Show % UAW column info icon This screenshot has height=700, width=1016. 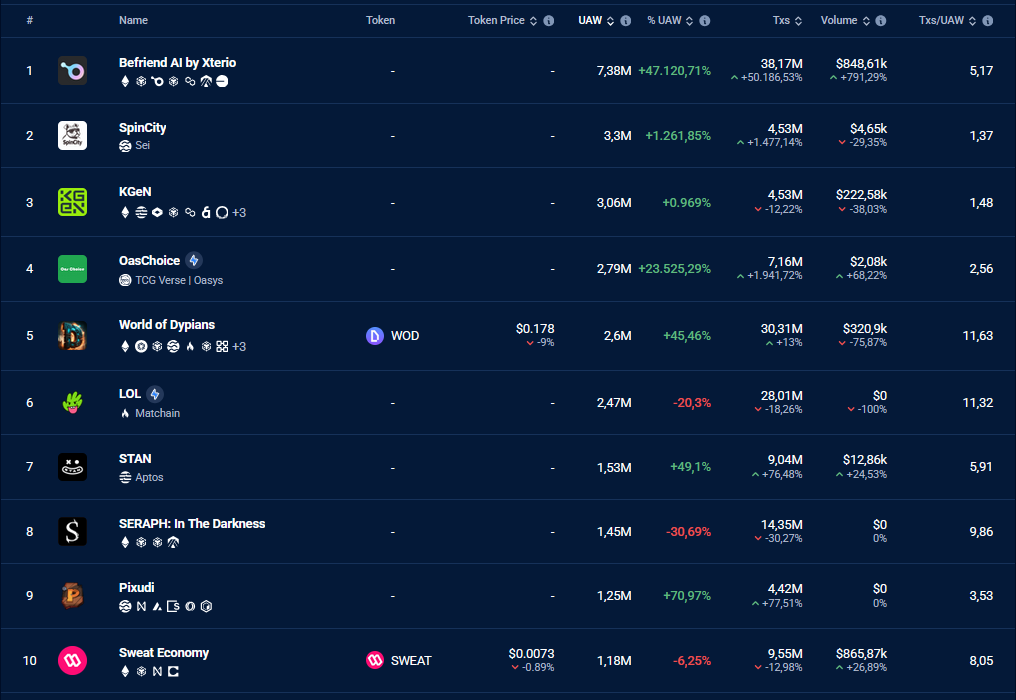tap(705, 21)
